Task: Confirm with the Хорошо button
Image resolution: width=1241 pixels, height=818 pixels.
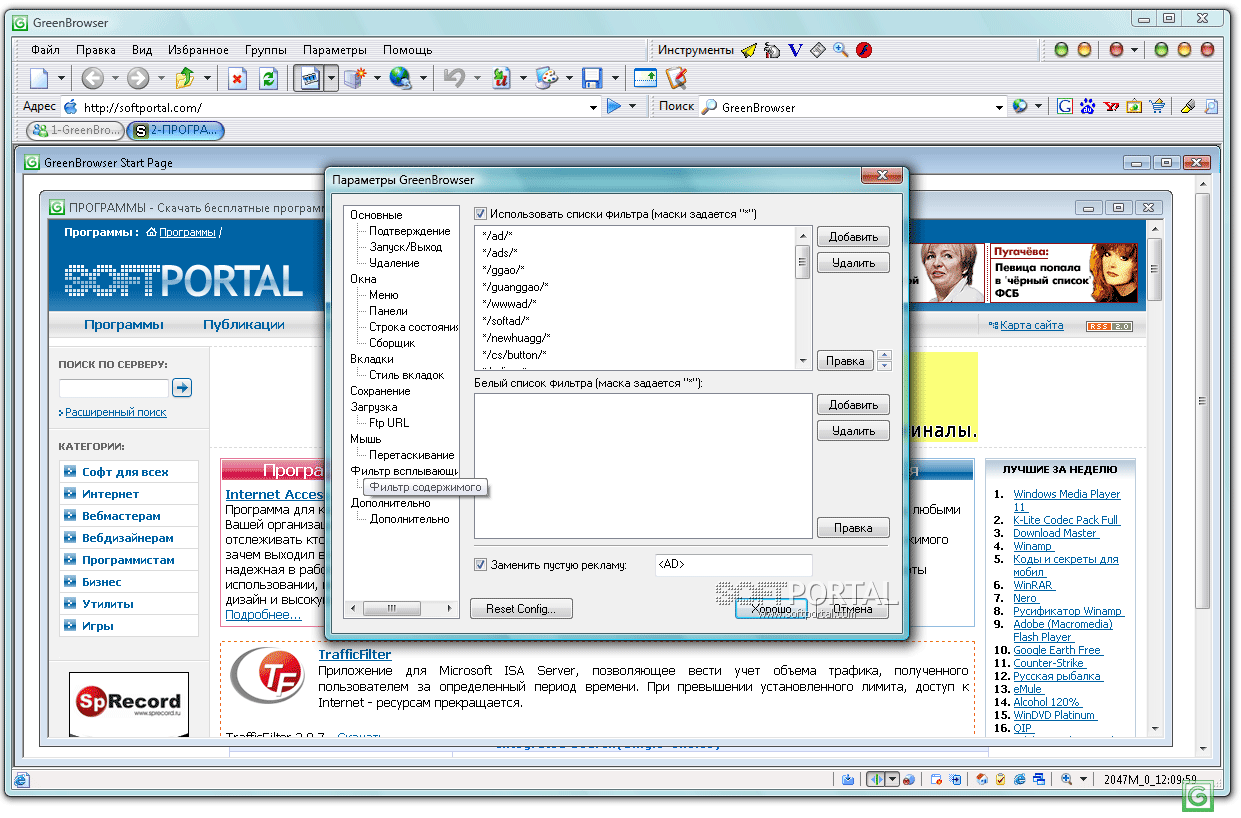Action: [771, 609]
